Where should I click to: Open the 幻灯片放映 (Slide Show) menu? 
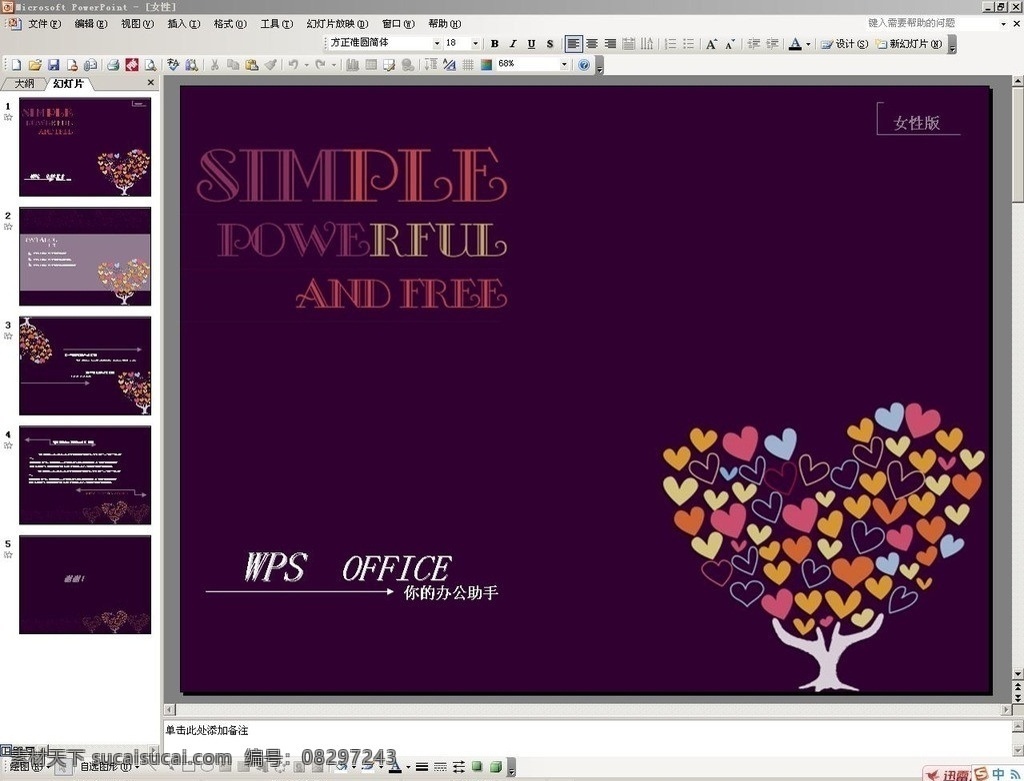coord(337,24)
